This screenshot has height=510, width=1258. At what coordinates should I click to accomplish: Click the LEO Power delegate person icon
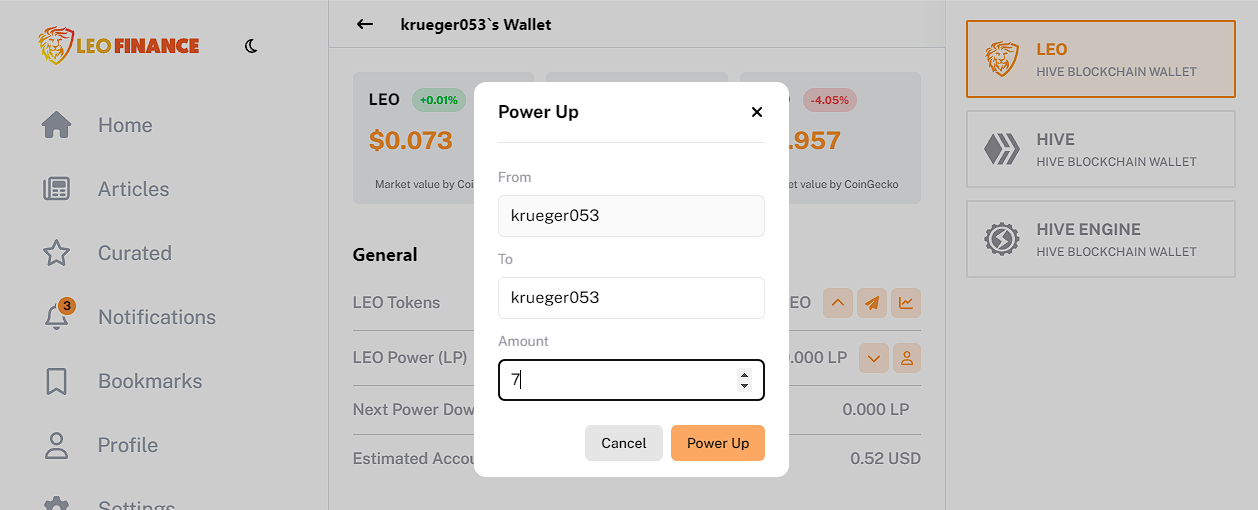click(x=907, y=358)
